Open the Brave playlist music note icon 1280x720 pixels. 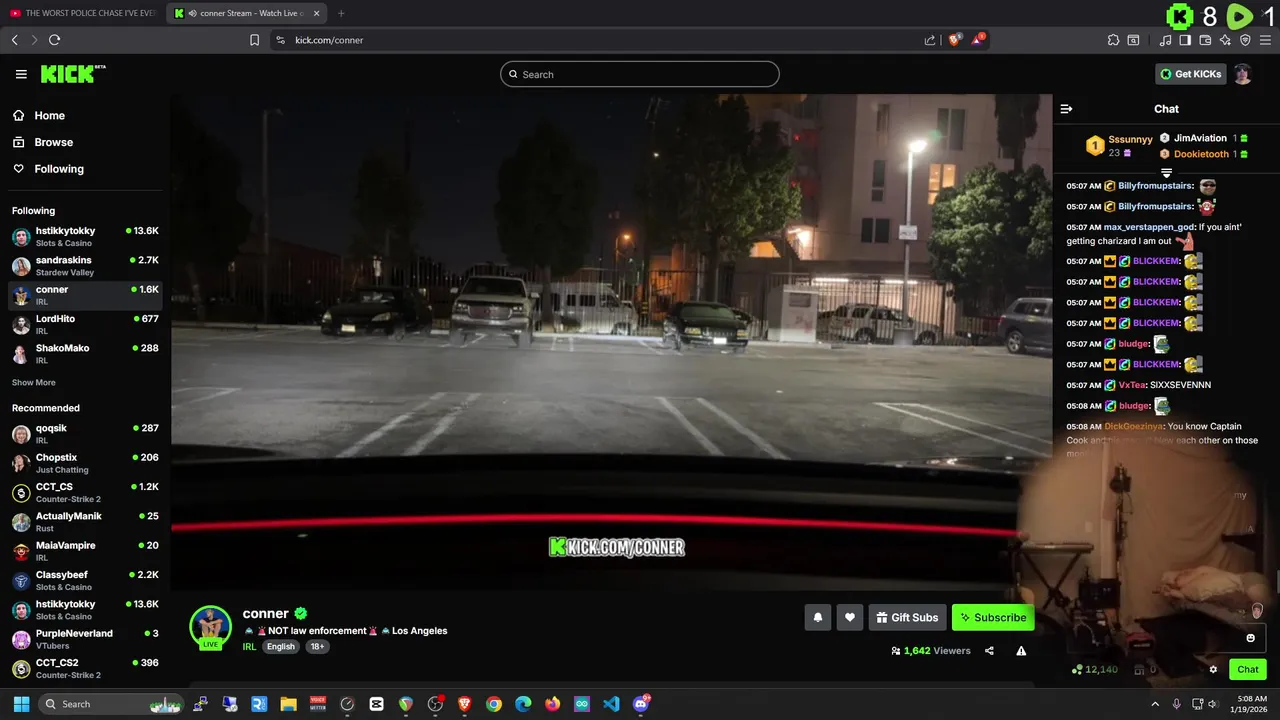(1166, 40)
